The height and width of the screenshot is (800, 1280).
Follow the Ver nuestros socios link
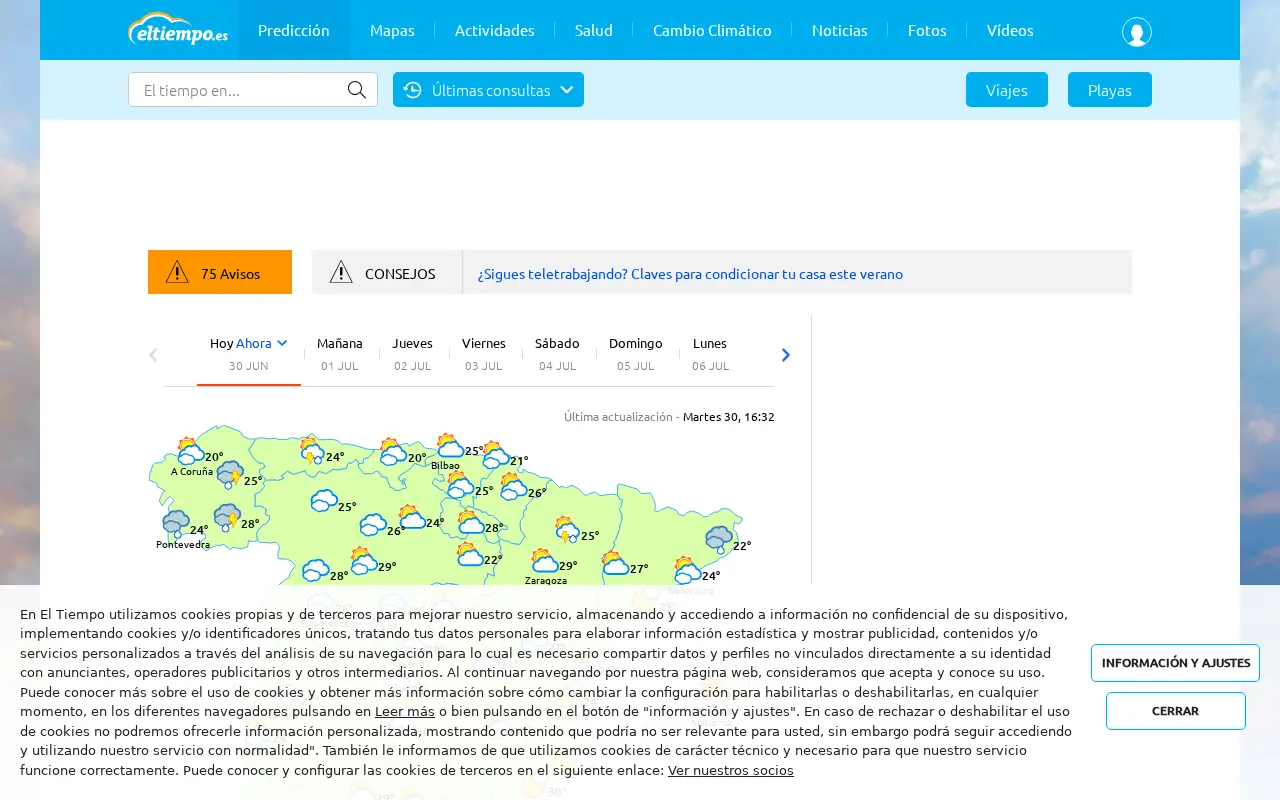[731, 771]
